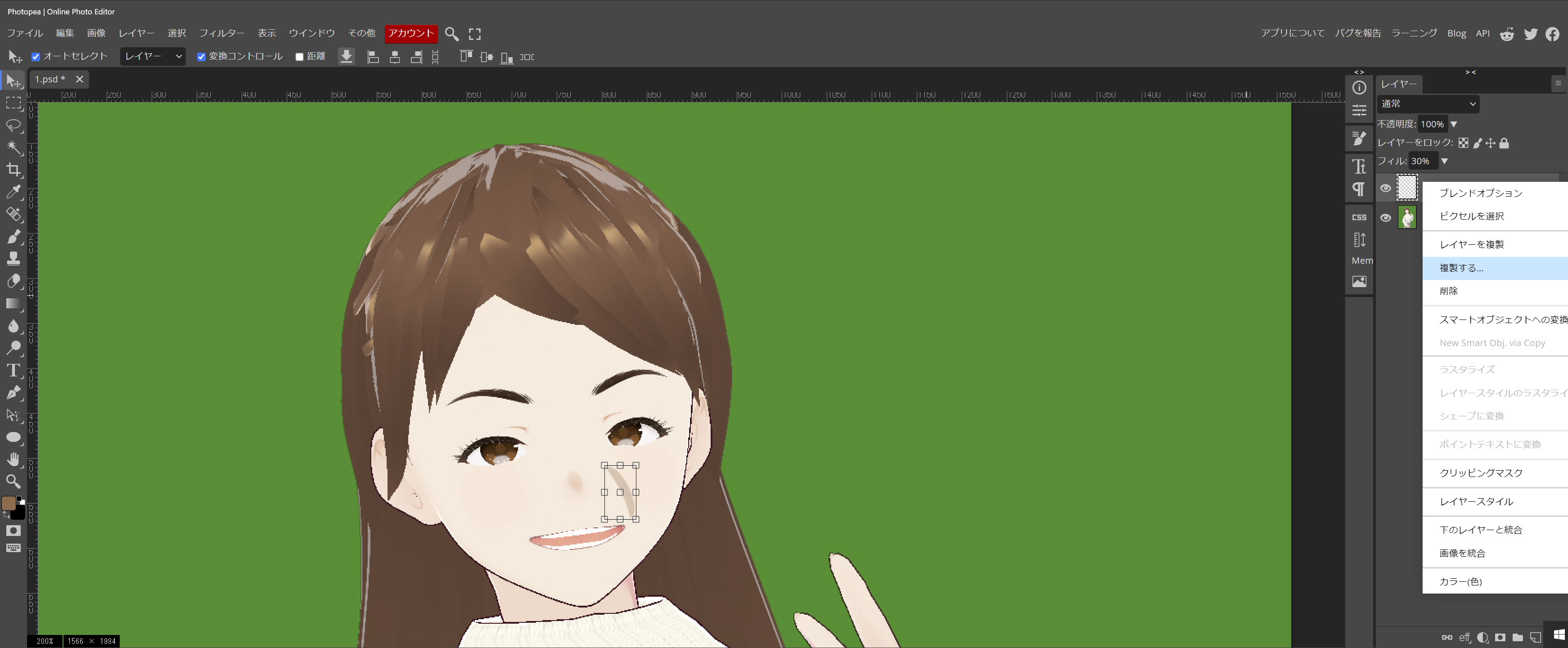
Task: Choose 複製する... from context menu
Action: (x=1461, y=268)
